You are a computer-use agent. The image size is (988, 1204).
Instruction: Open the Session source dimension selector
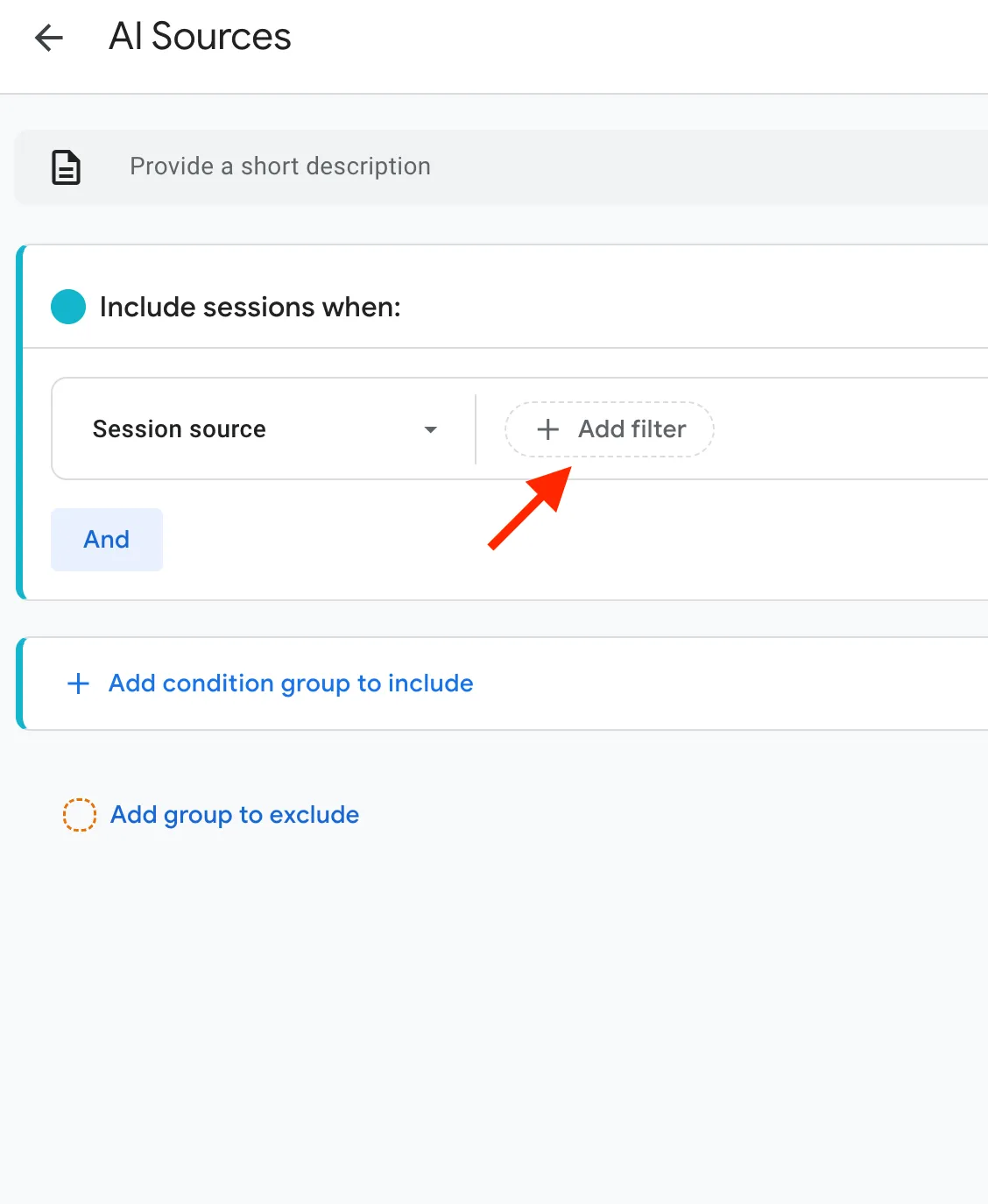click(x=264, y=429)
